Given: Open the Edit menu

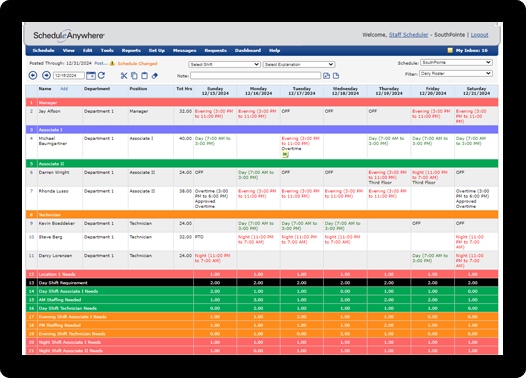Looking at the screenshot, I should [88, 50].
